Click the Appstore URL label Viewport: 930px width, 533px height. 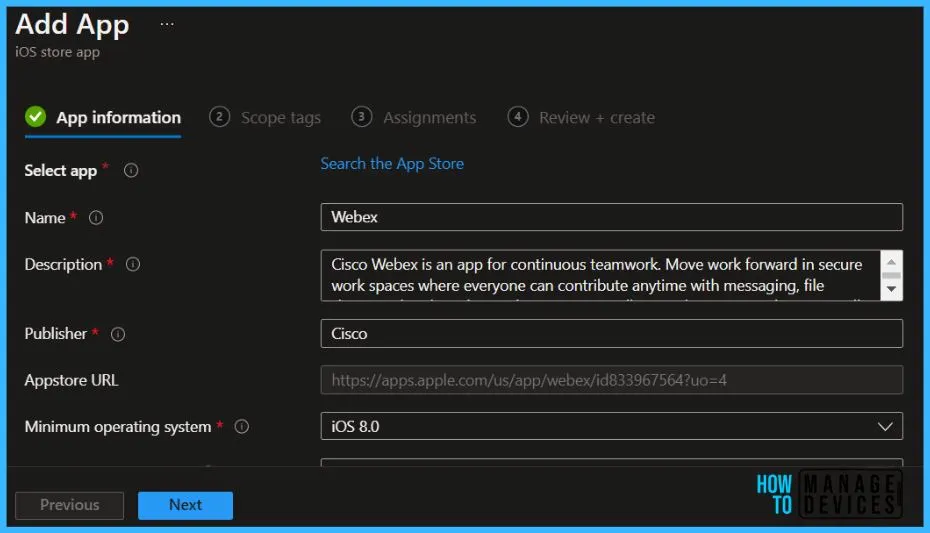pos(71,380)
